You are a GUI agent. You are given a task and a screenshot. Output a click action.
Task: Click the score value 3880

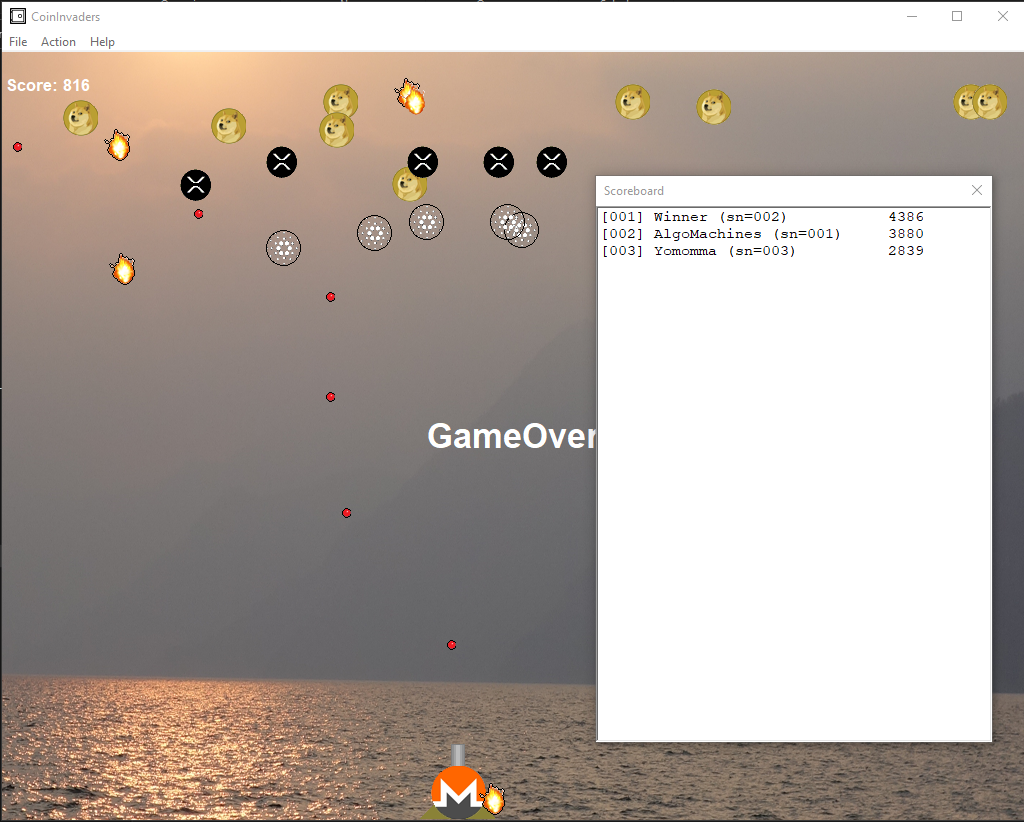point(906,234)
